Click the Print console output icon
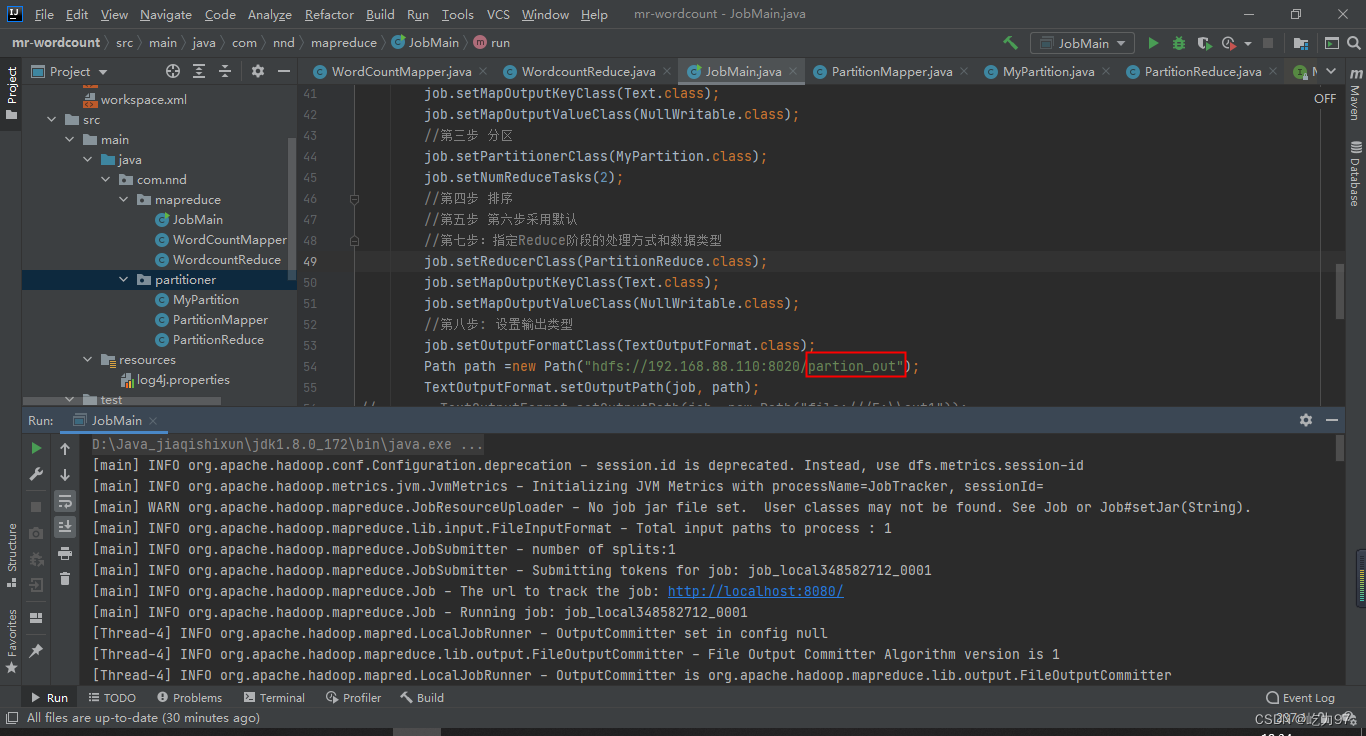The width and height of the screenshot is (1366, 736). click(65, 553)
